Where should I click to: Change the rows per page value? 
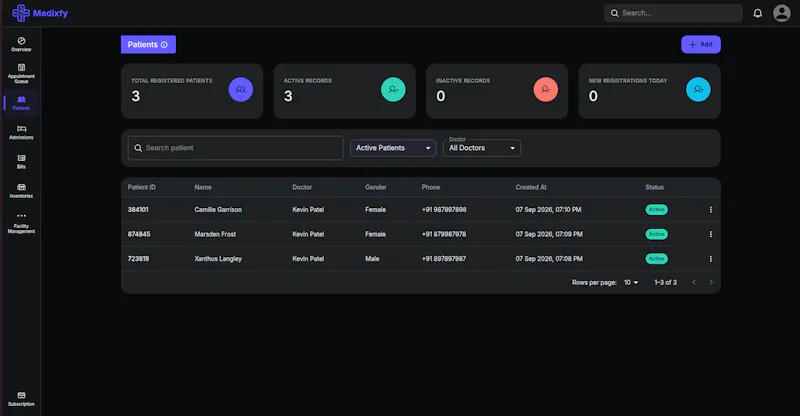click(x=631, y=282)
